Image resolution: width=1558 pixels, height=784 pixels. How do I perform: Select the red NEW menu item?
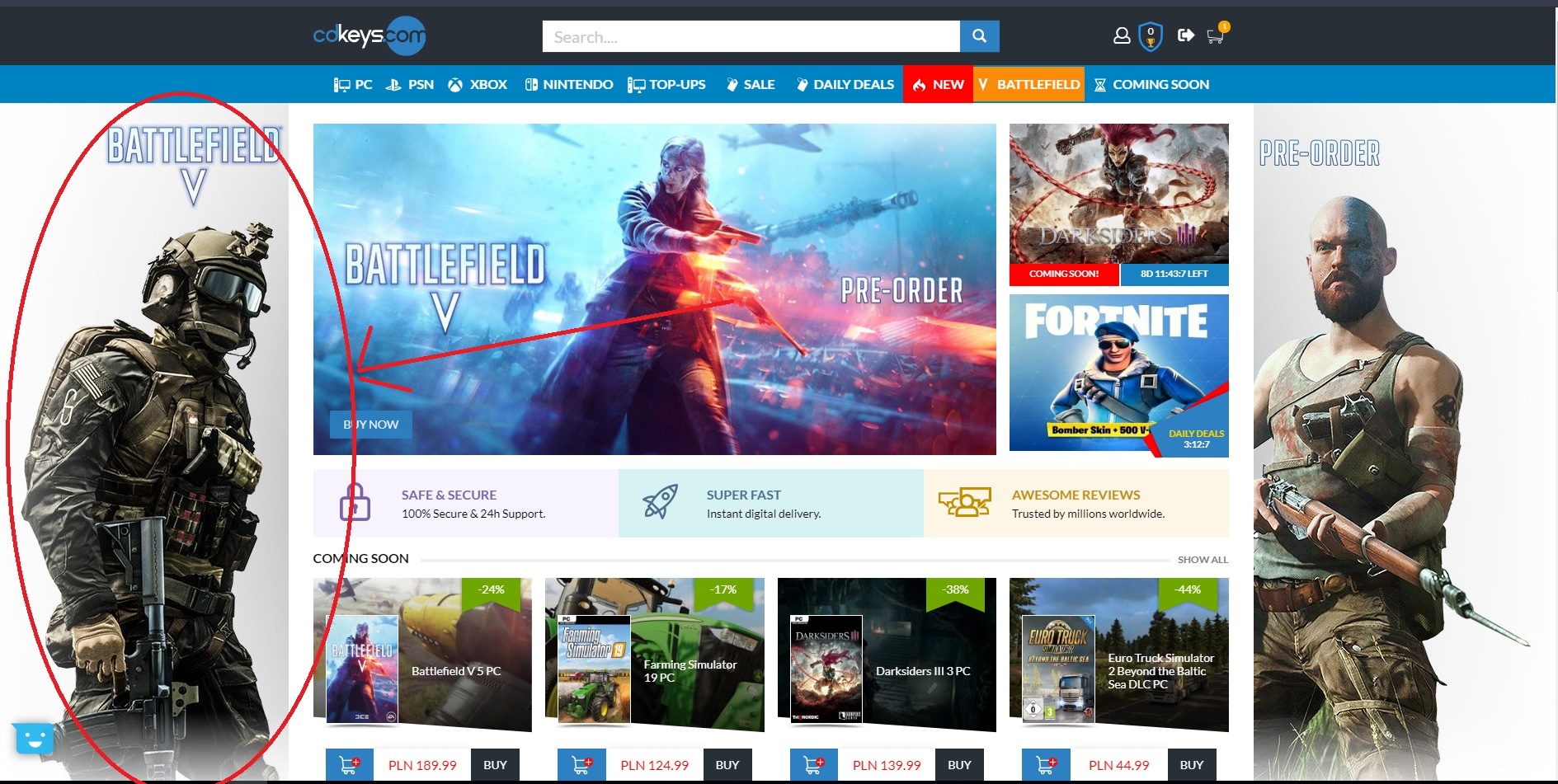(x=939, y=84)
